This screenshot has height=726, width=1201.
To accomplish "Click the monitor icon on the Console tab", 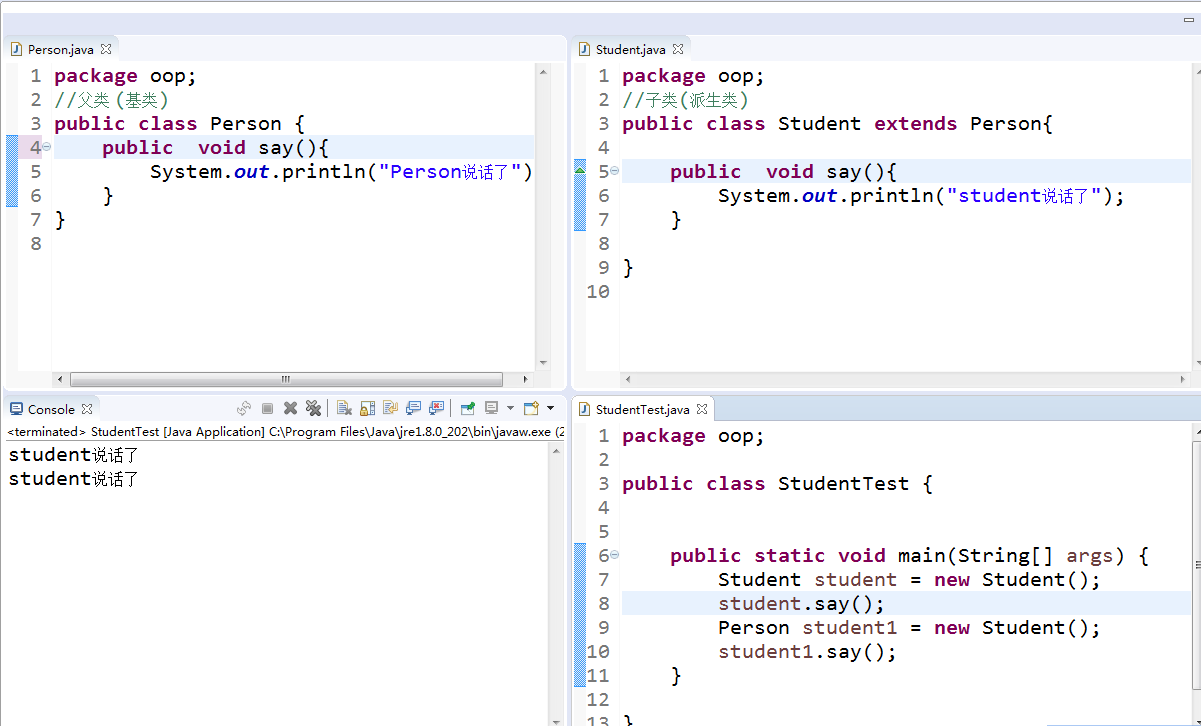I will pos(16,409).
